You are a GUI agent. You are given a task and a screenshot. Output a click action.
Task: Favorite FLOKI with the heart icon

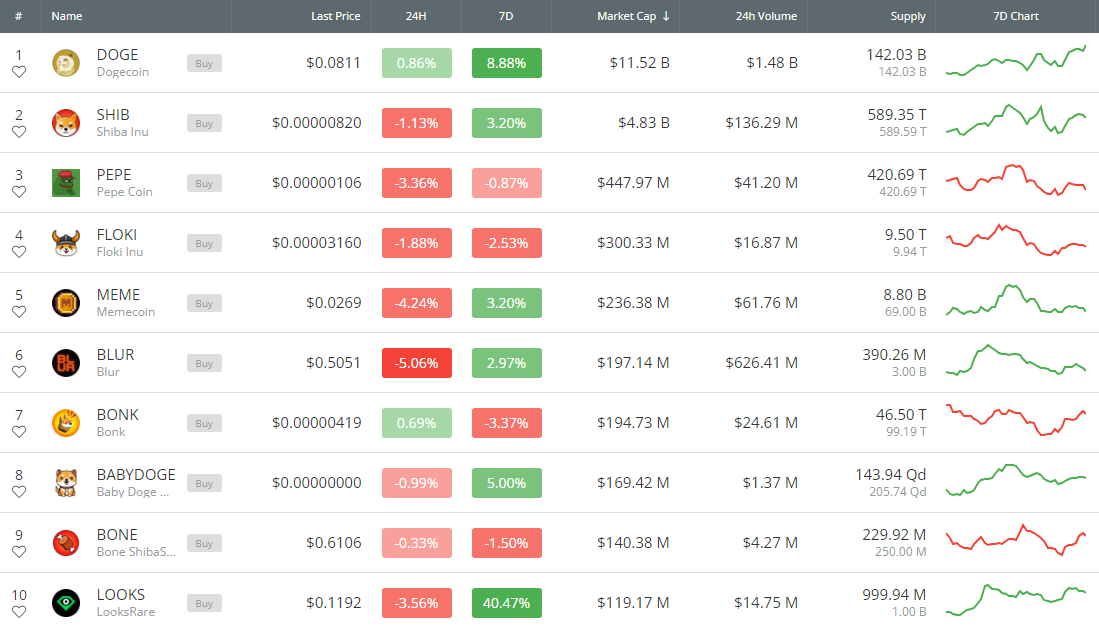(x=19, y=252)
